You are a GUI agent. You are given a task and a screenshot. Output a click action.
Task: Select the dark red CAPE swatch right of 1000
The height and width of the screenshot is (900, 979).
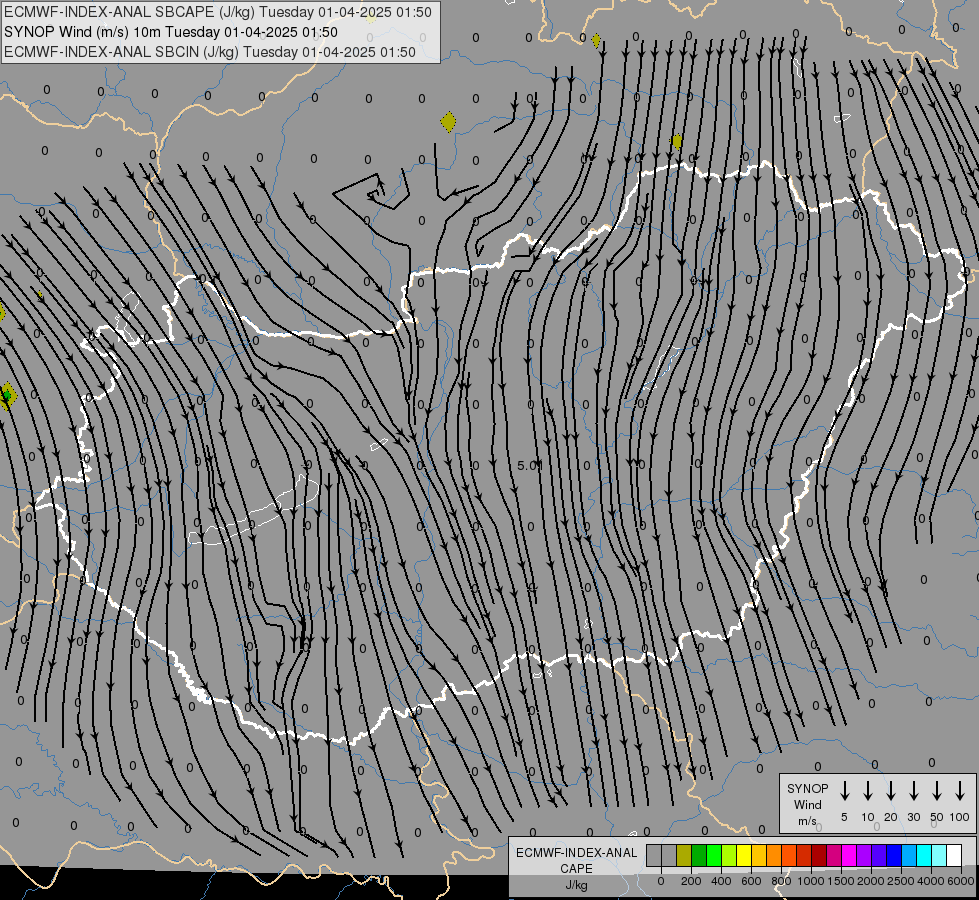click(x=819, y=855)
